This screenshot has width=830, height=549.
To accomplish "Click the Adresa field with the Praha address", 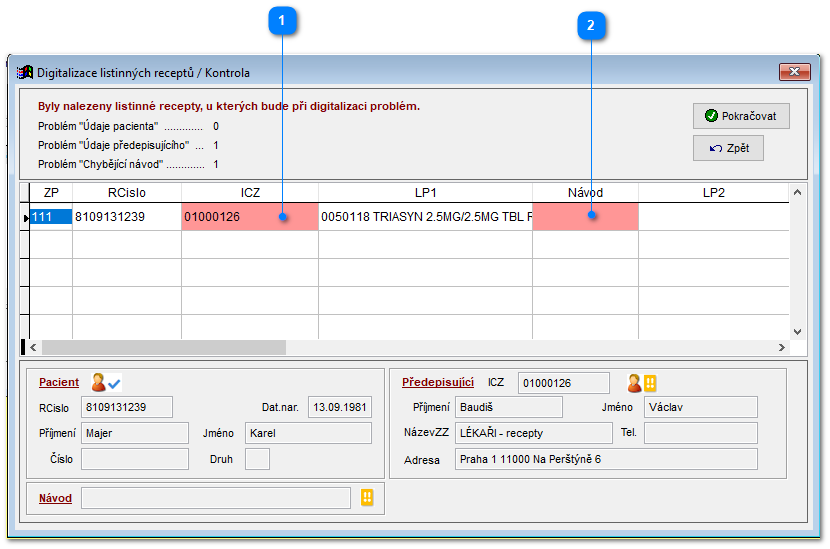I will click(605, 459).
